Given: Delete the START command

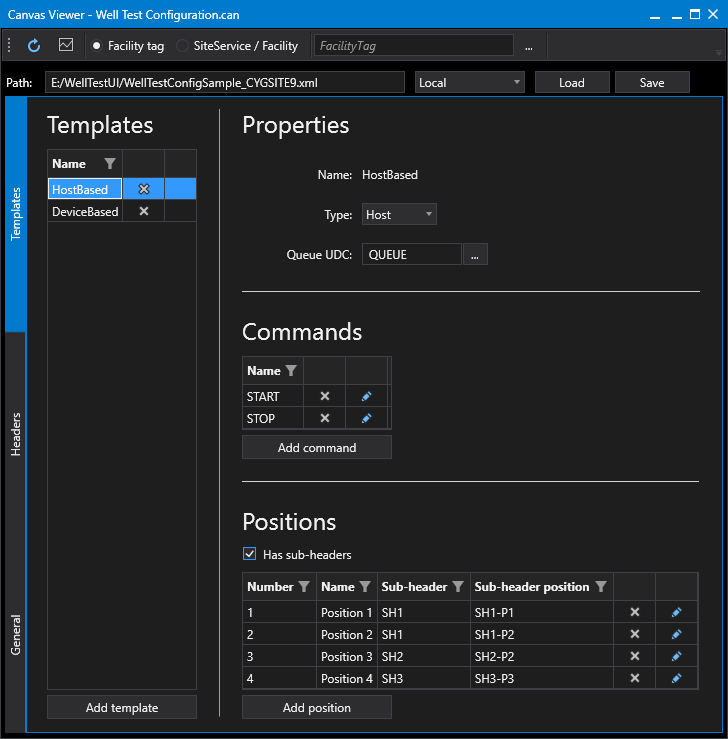Looking at the screenshot, I should (325, 396).
